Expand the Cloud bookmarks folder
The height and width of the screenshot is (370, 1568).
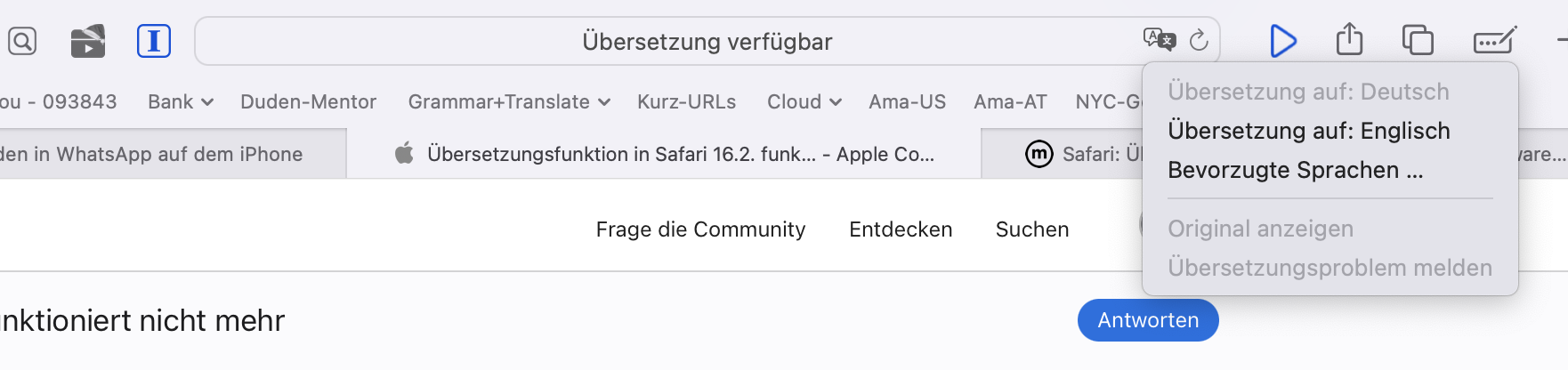click(804, 102)
